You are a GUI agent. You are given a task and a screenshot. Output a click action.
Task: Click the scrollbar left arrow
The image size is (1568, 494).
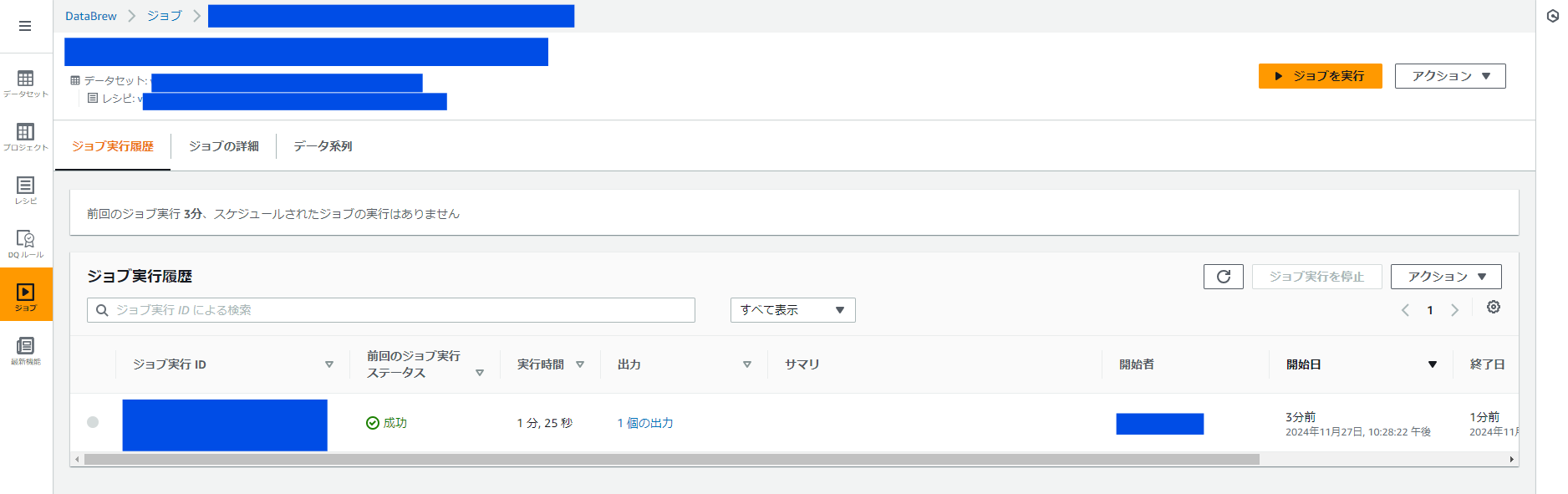[77, 459]
